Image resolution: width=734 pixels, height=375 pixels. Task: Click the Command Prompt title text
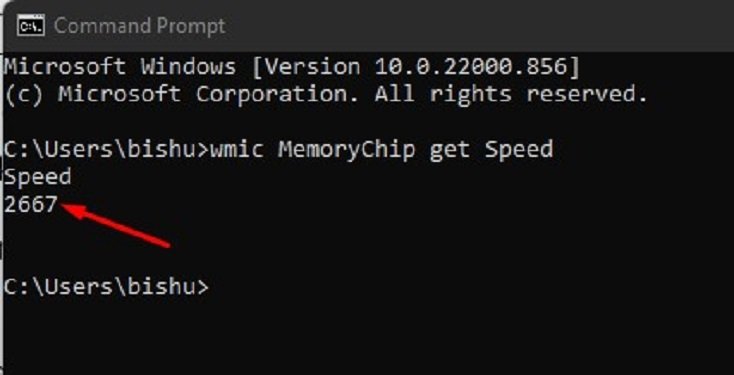tap(139, 25)
